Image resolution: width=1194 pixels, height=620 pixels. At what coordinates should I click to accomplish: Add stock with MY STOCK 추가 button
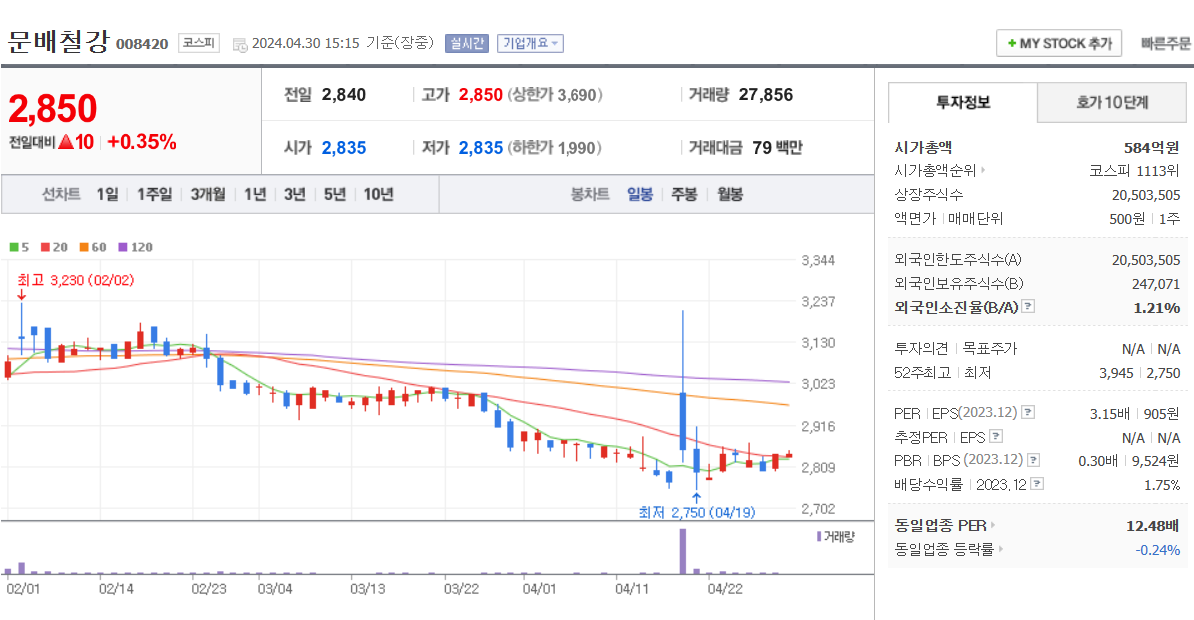(x=1059, y=43)
